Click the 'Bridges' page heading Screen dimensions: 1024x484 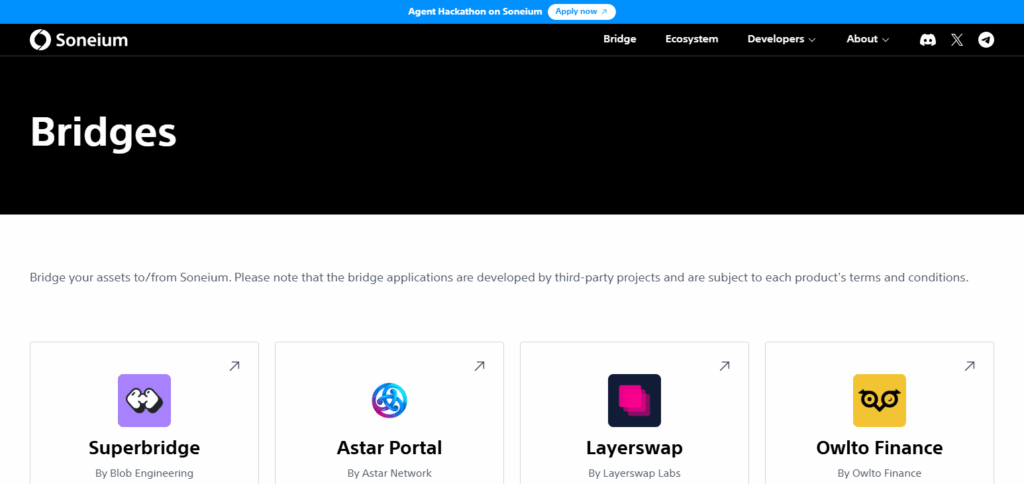pos(103,133)
